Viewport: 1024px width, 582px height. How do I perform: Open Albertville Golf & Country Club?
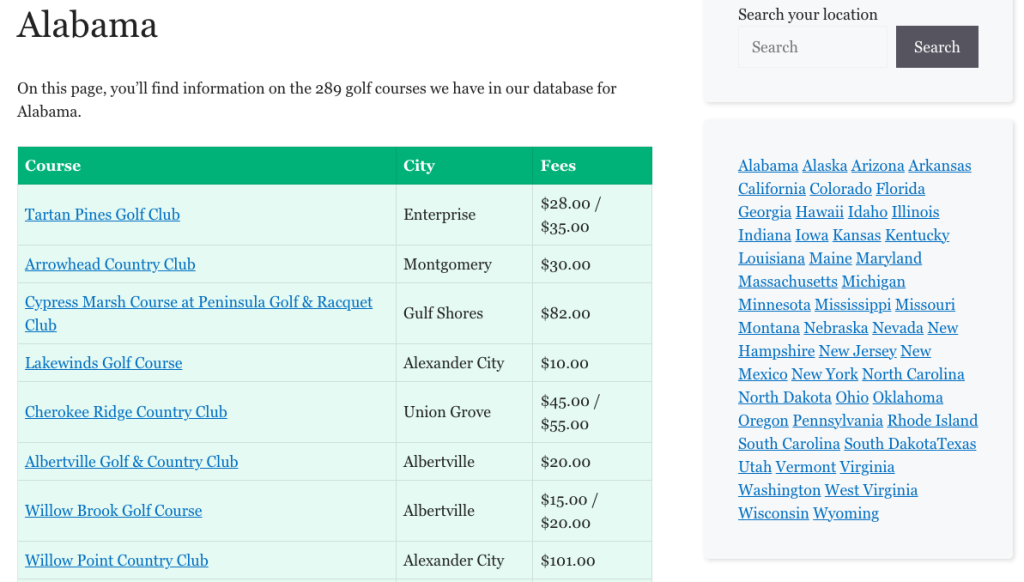(131, 462)
